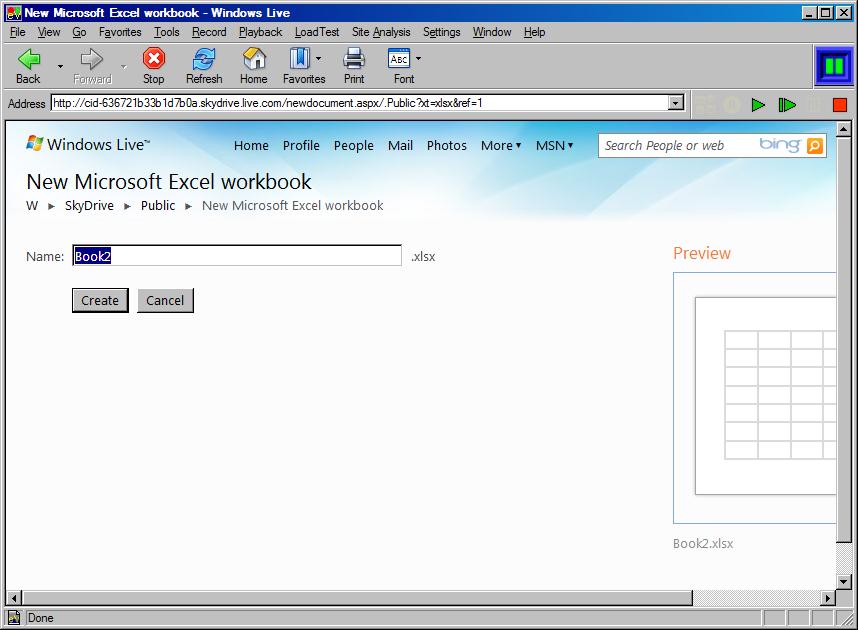
Task: Open the Site Analysis menu
Action: tap(381, 32)
